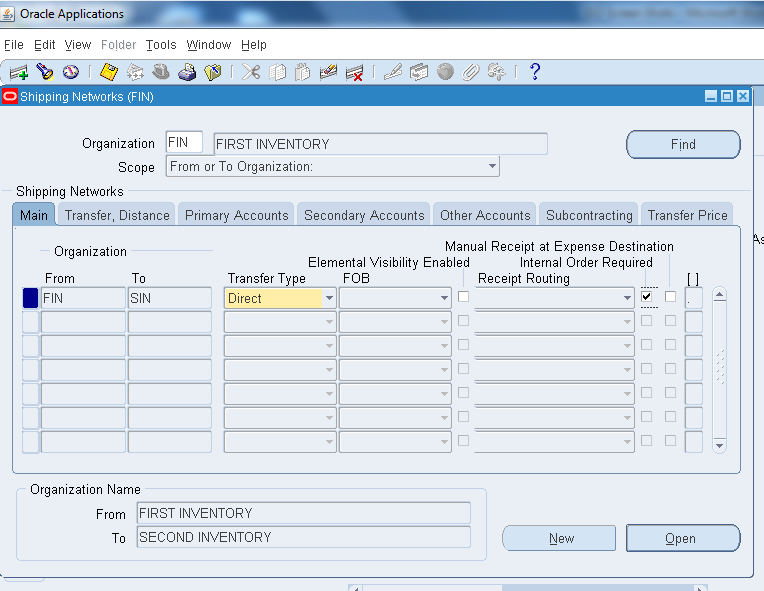Image resolution: width=764 pixels, height=591 pixels.
Task: Click the records scrollbar down arrow
Action: click(719, 445)
